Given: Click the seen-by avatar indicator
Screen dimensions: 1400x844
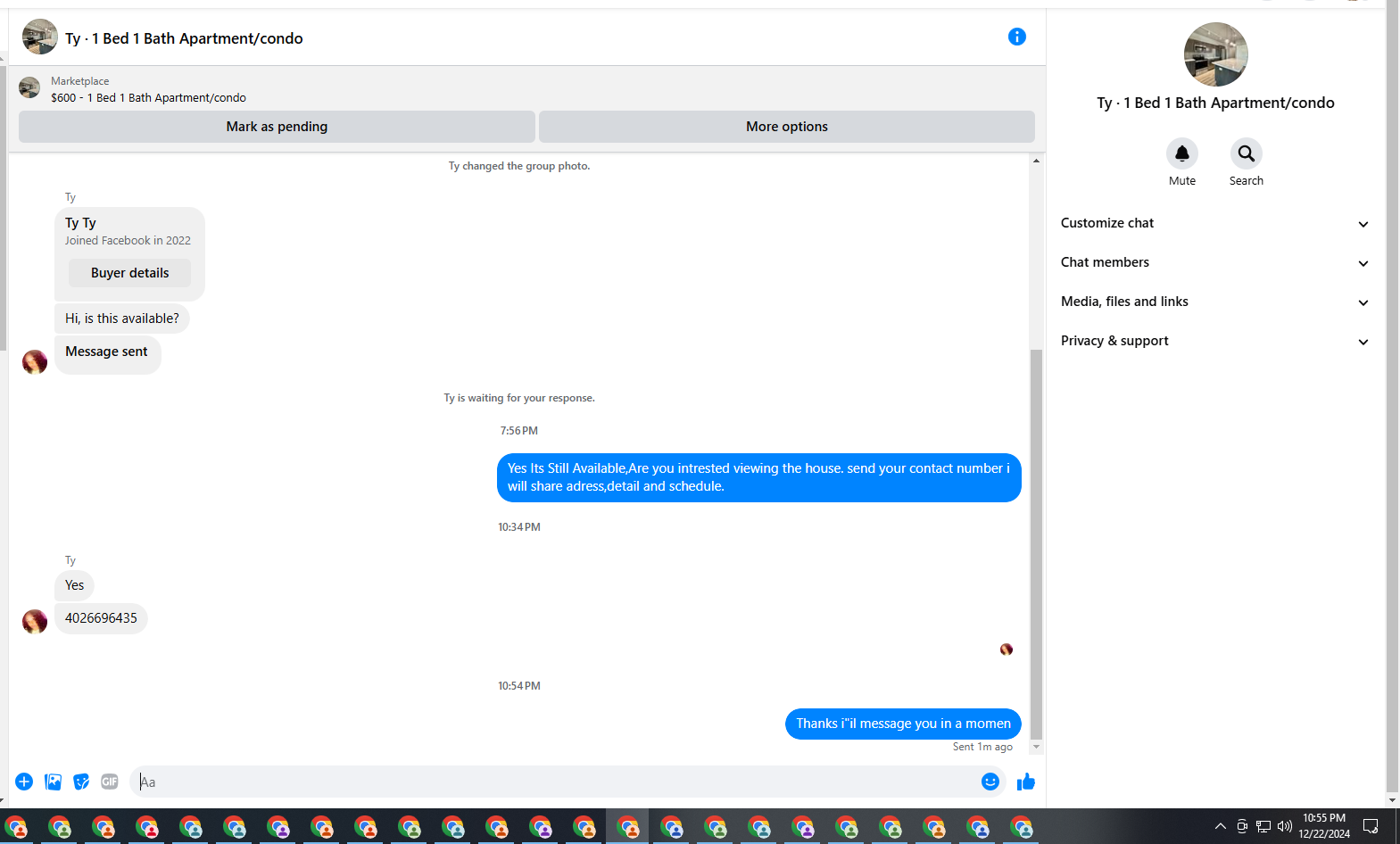Looking at the screenshot, I should coord(1007,650).
